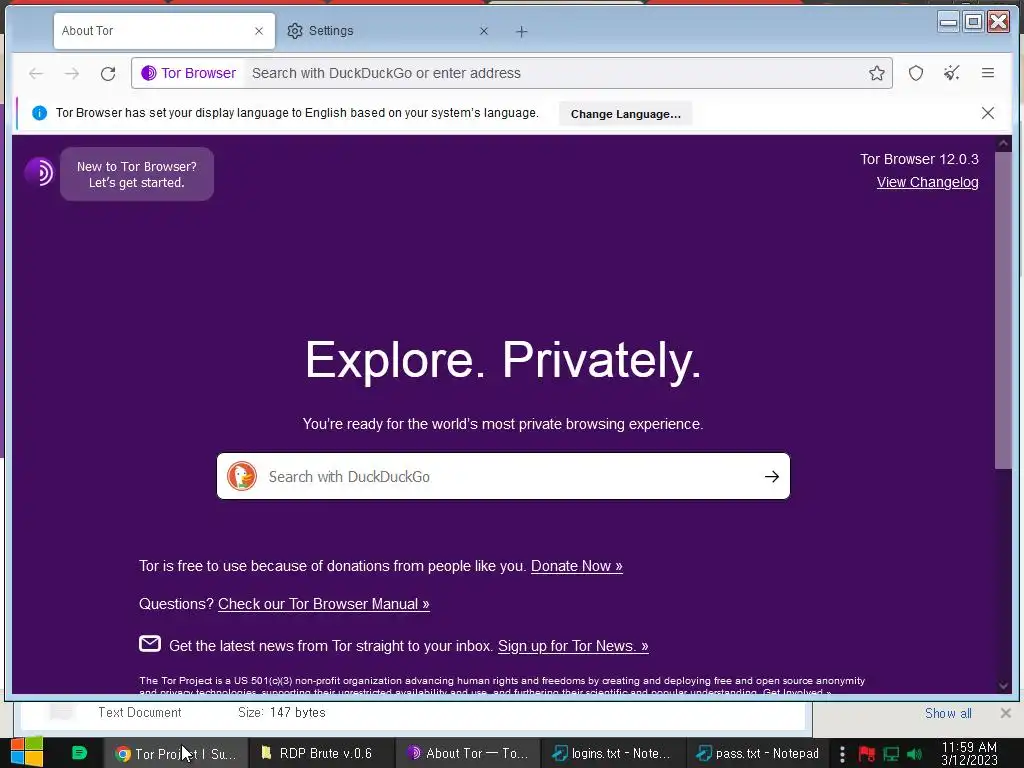
Task: Click the Change Language button
Action: pos(625,114)
